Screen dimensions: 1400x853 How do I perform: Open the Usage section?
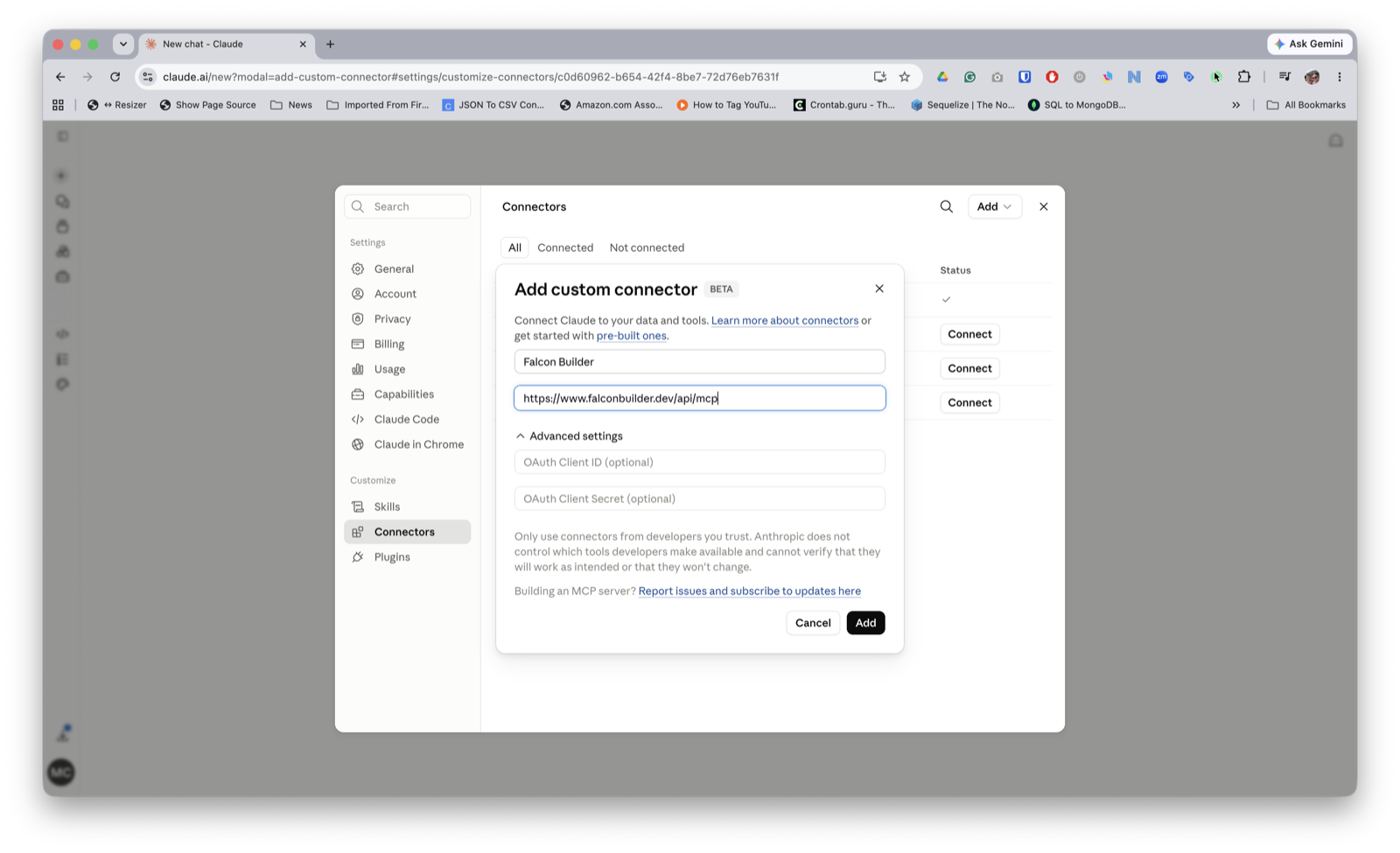[x=407, y=369]
